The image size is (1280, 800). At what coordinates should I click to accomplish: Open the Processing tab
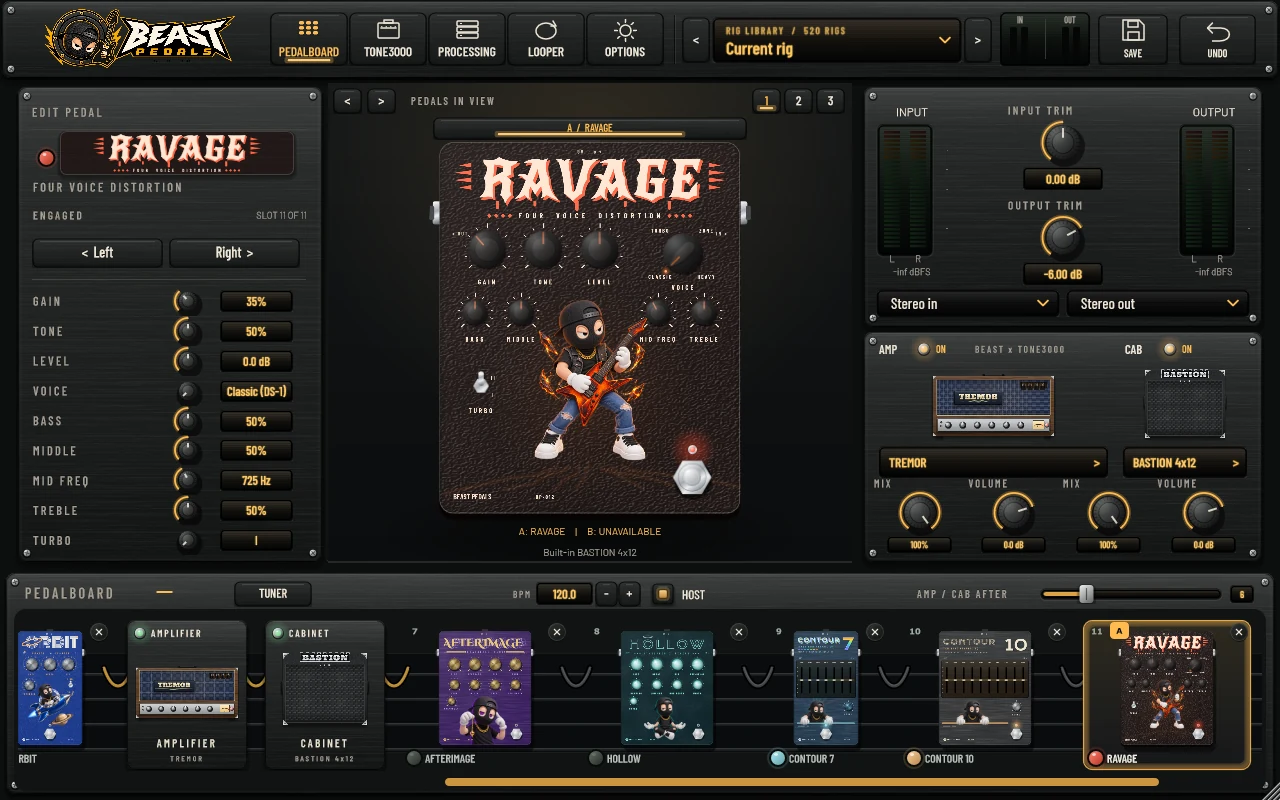pyautogui.click(x=467, y=39)
